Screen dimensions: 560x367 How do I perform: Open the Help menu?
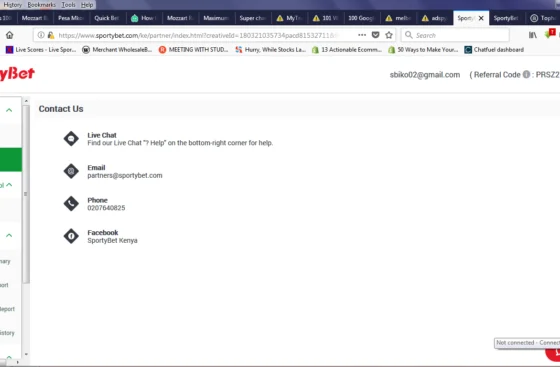click(87, 5)
